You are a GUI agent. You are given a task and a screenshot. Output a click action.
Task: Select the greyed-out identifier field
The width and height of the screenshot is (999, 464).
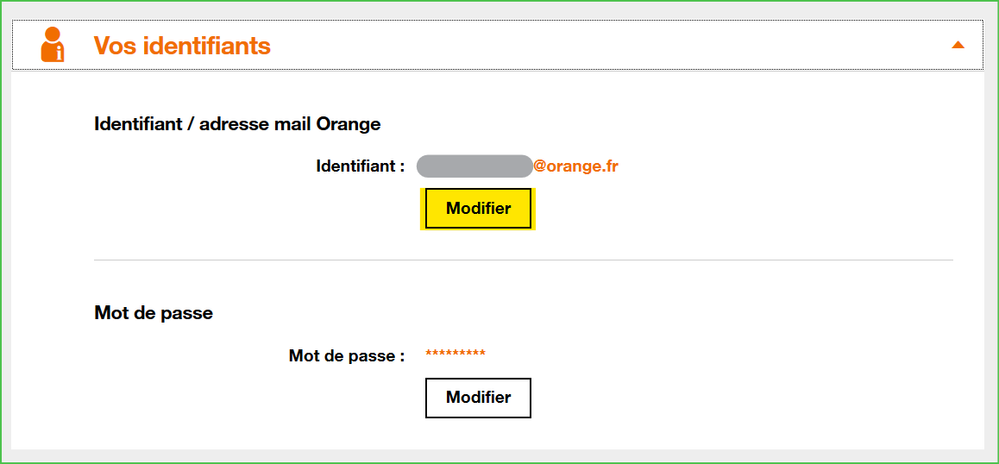coord(474,166)
